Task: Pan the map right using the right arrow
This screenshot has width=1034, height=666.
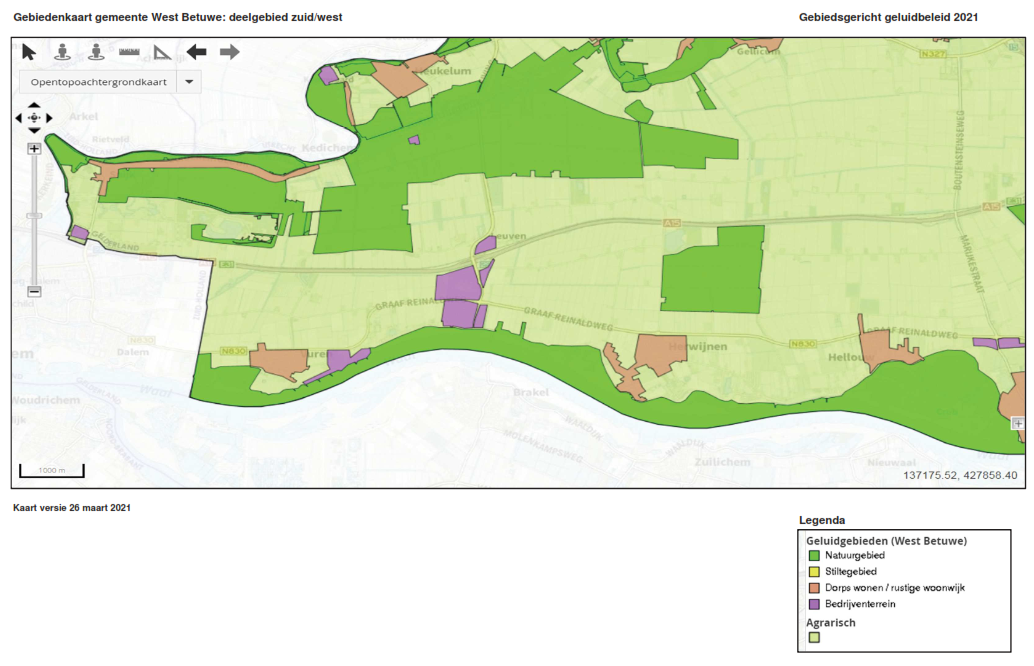Action: click(49, 118)
